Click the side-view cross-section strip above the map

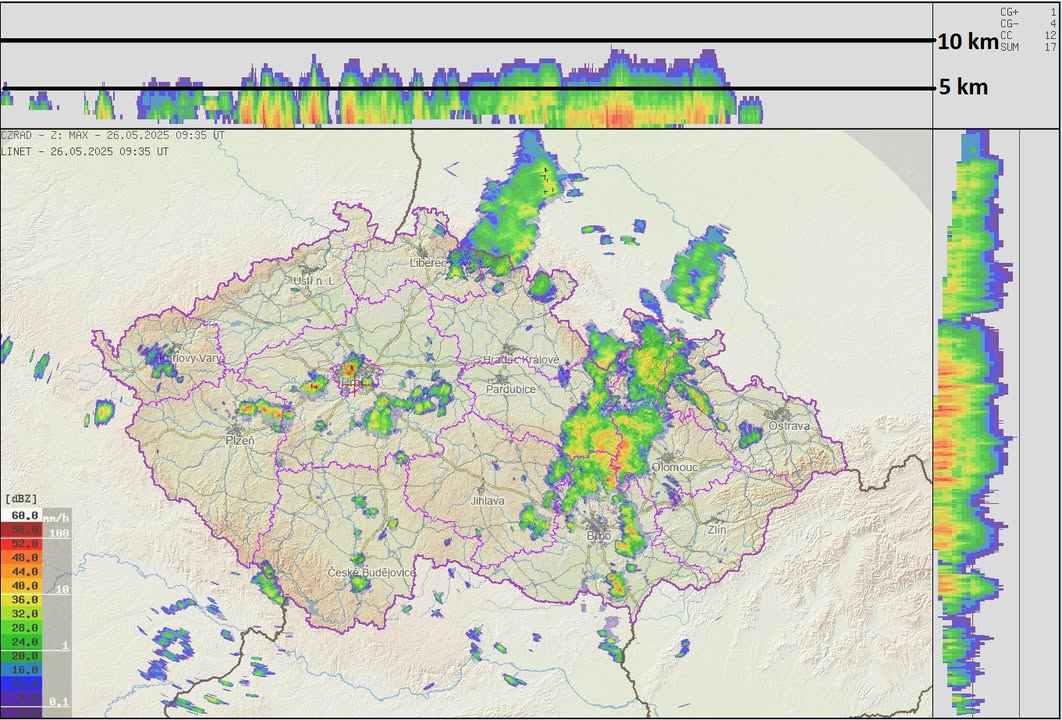[x=467, y=66]
